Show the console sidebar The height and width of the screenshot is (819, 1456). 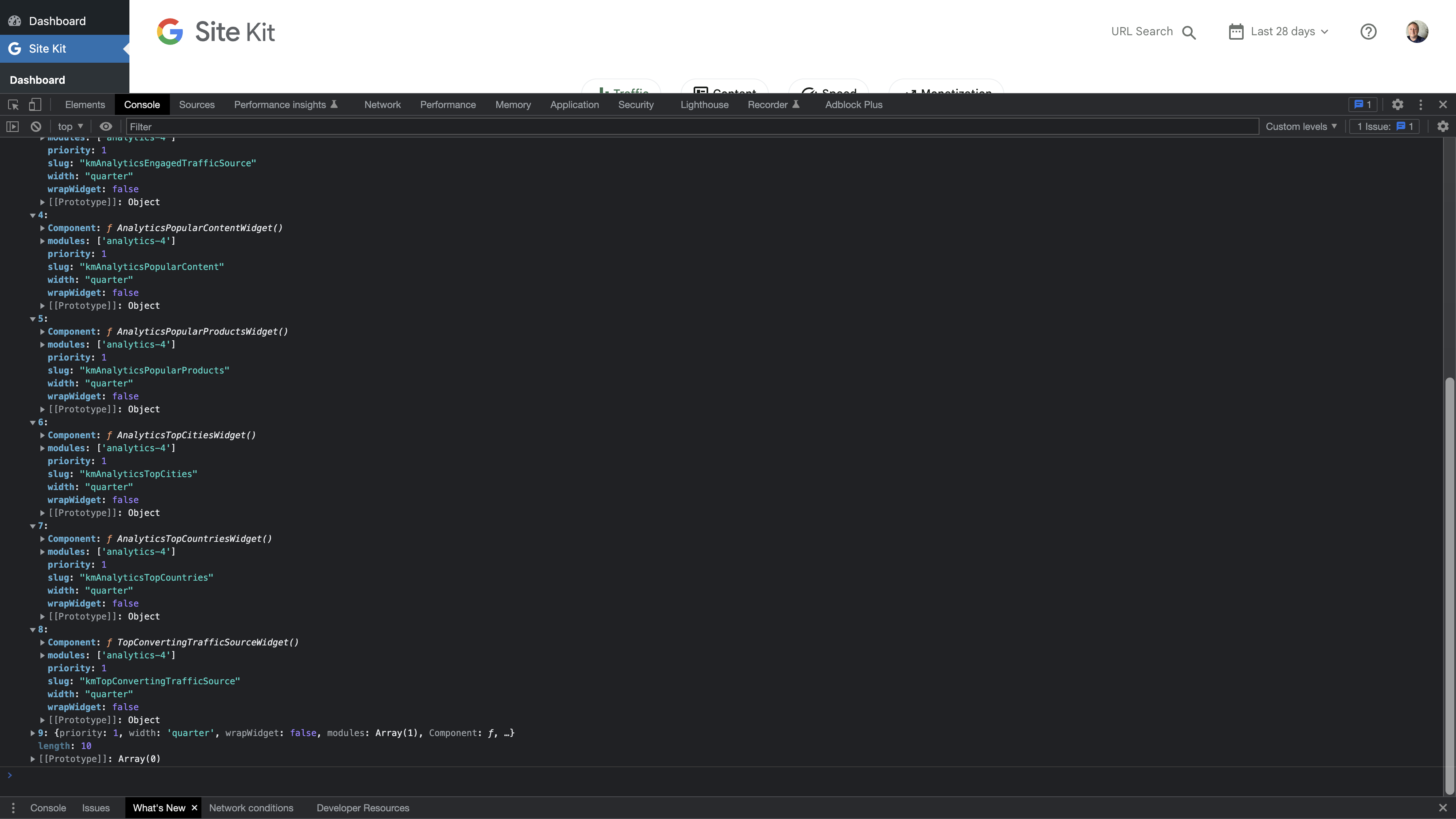tap(13, 126)
